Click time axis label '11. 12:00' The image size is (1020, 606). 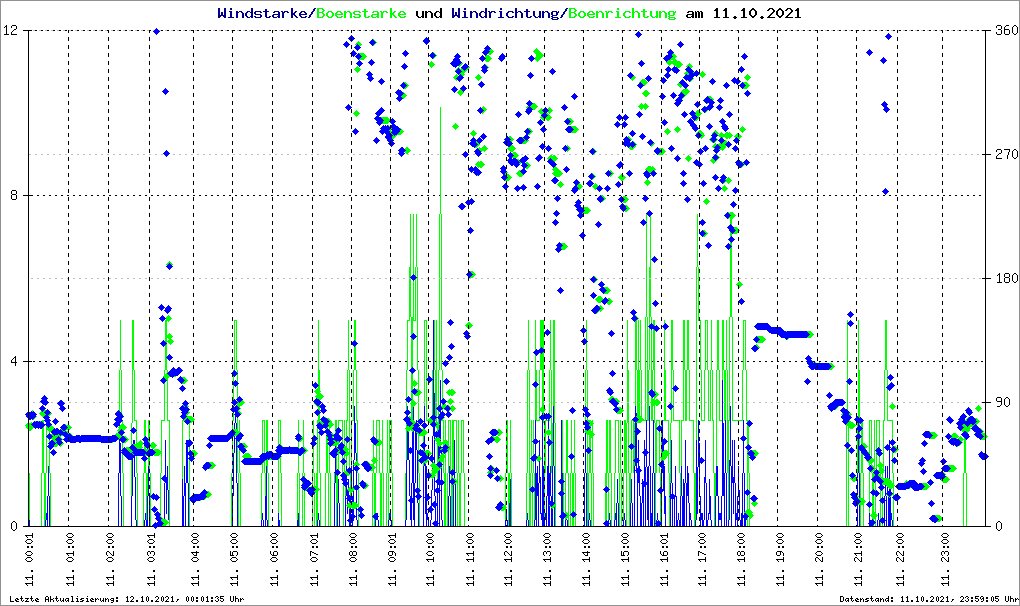[x=507, y=559]
